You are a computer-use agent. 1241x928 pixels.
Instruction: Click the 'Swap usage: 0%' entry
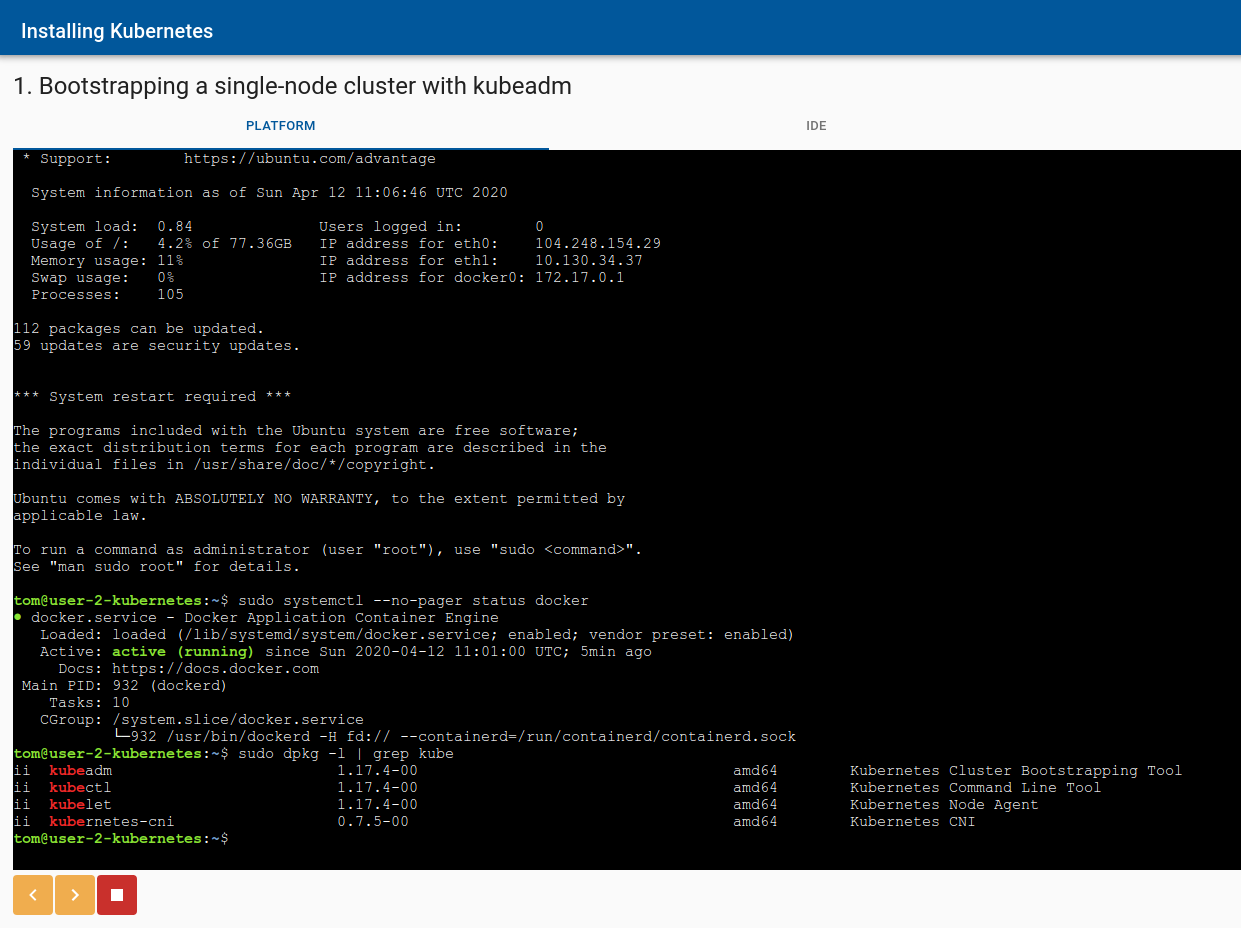pyautogui.click(x=103, y=277)
